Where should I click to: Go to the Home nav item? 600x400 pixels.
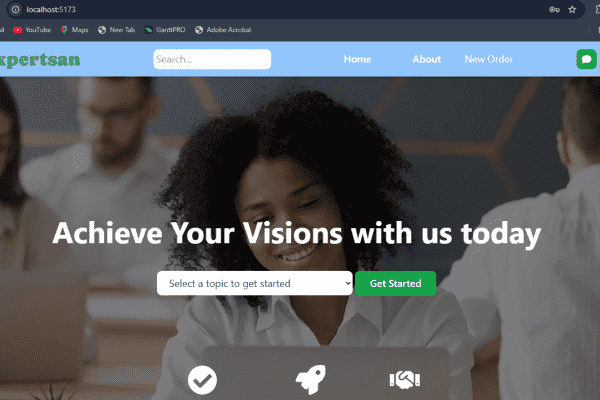(357, 59)
